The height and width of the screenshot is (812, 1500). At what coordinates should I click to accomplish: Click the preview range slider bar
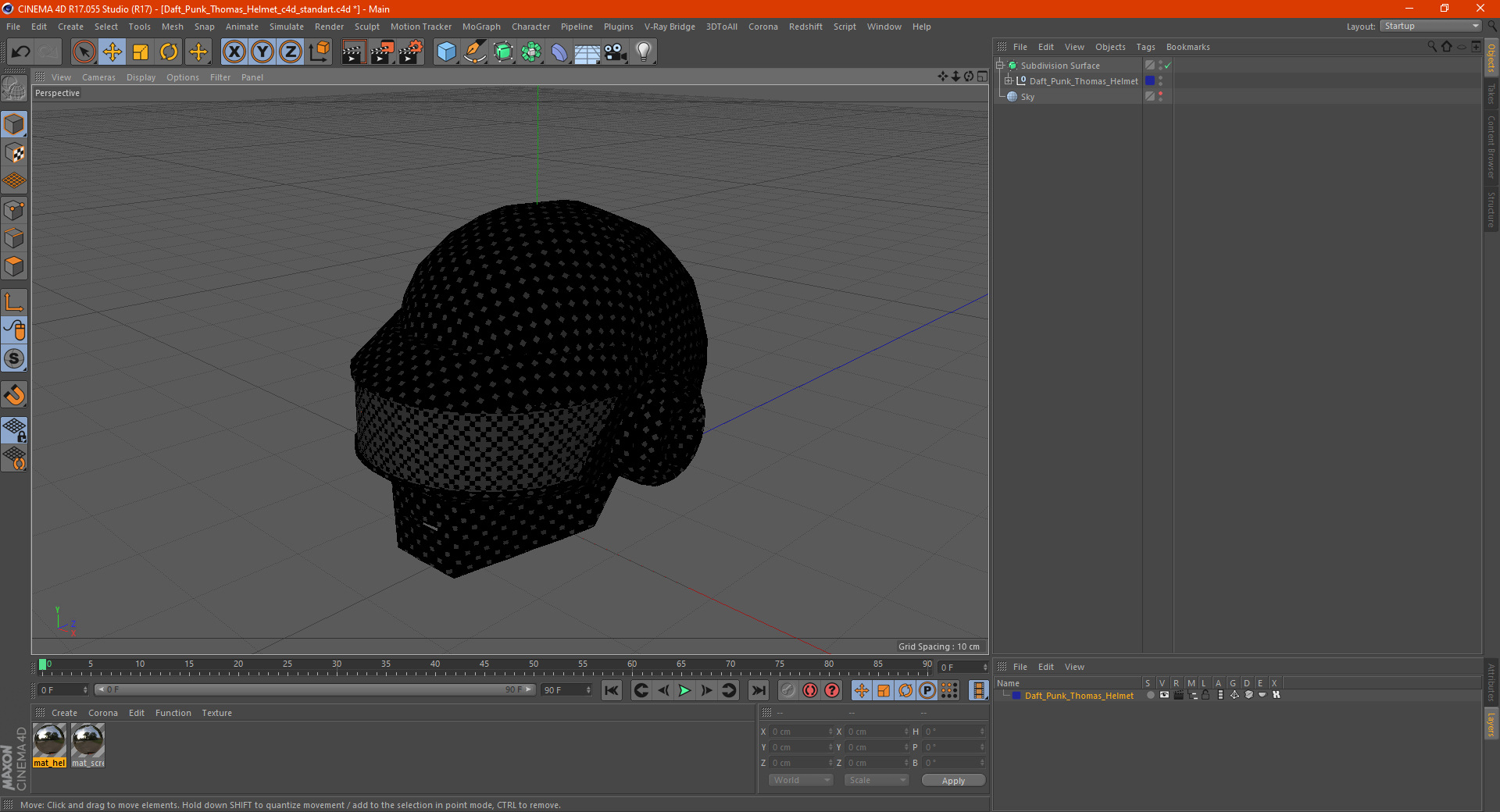(x=314, y=689)
